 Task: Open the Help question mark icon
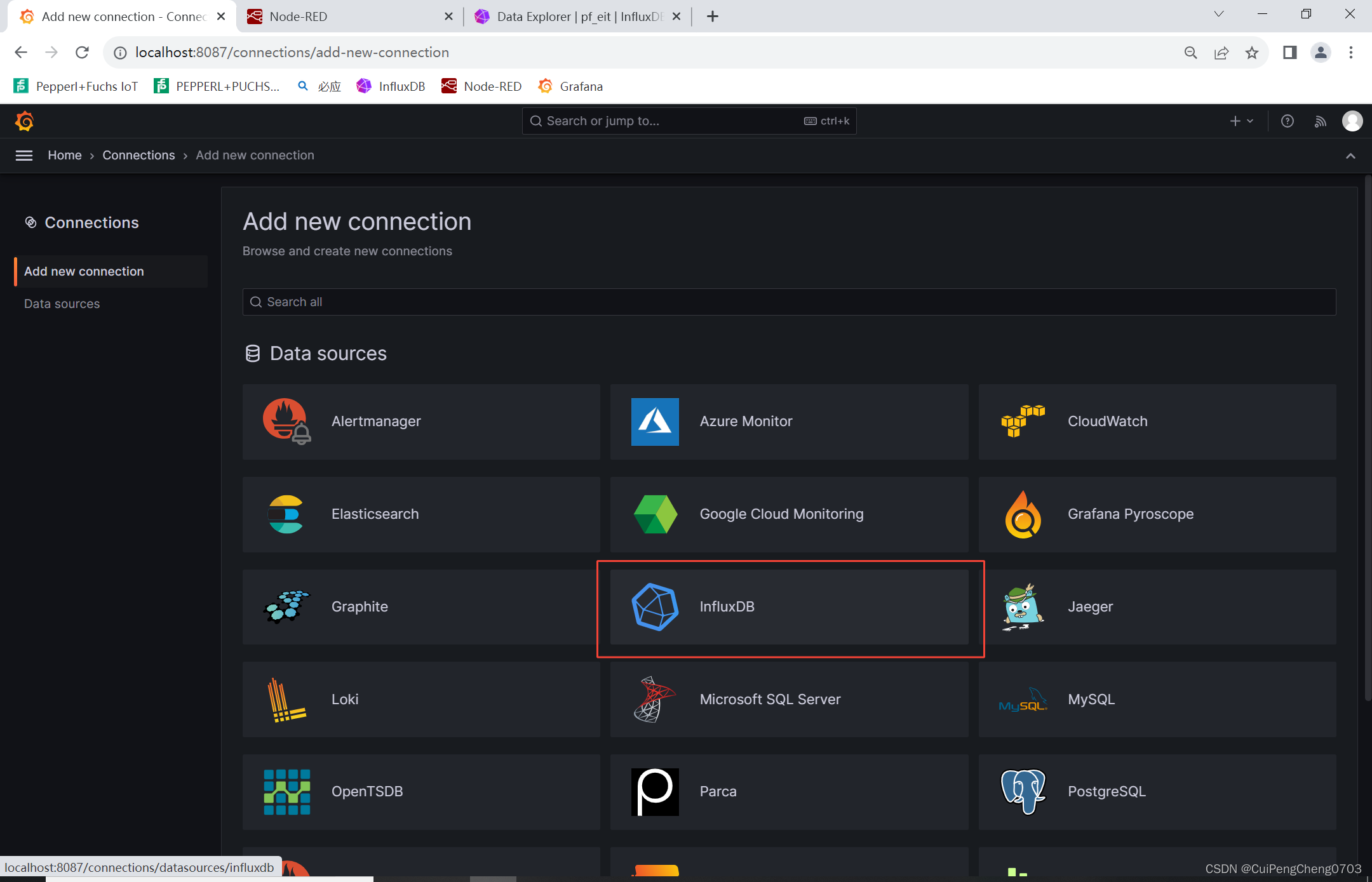1288,121
